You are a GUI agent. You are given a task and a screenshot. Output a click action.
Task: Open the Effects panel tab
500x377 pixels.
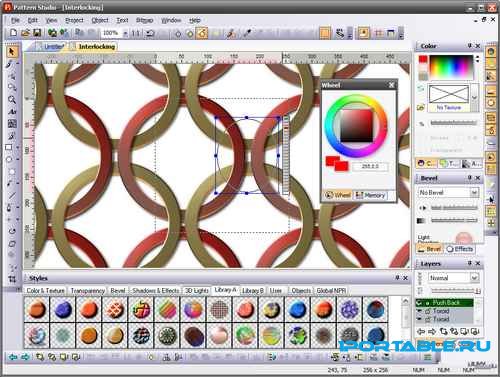460,249
